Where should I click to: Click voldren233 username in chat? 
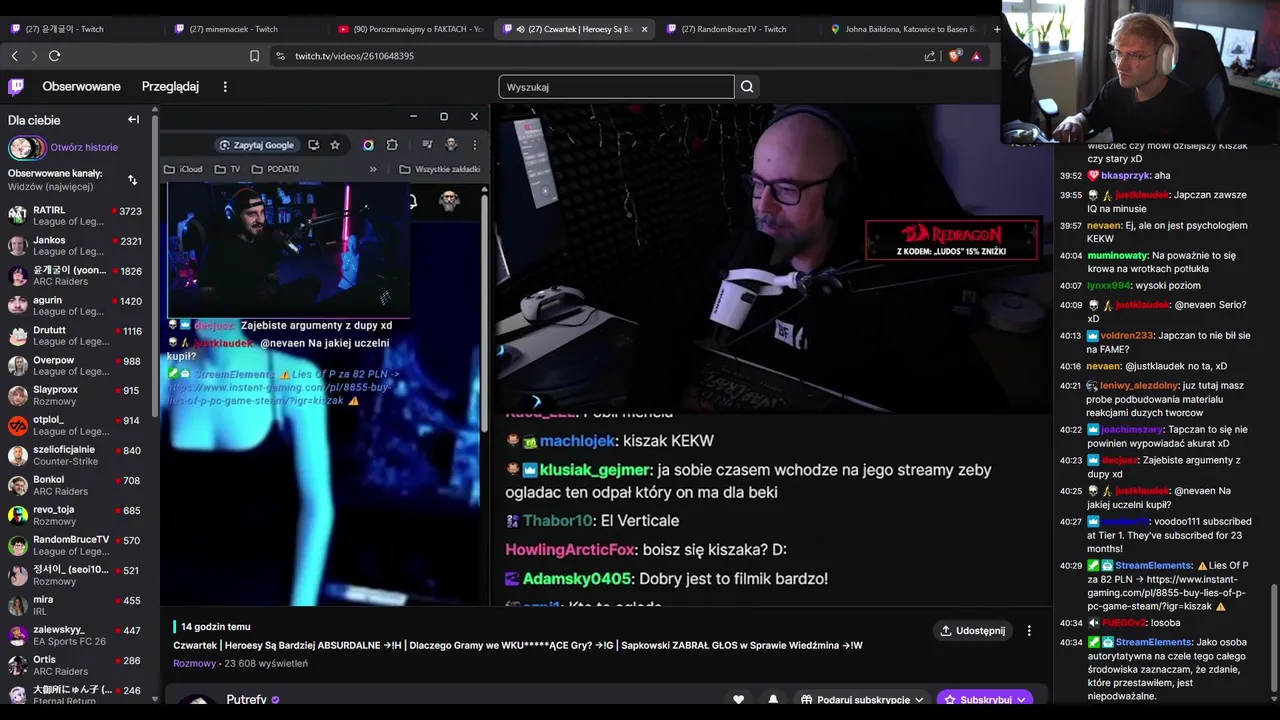pos(1127,336)
